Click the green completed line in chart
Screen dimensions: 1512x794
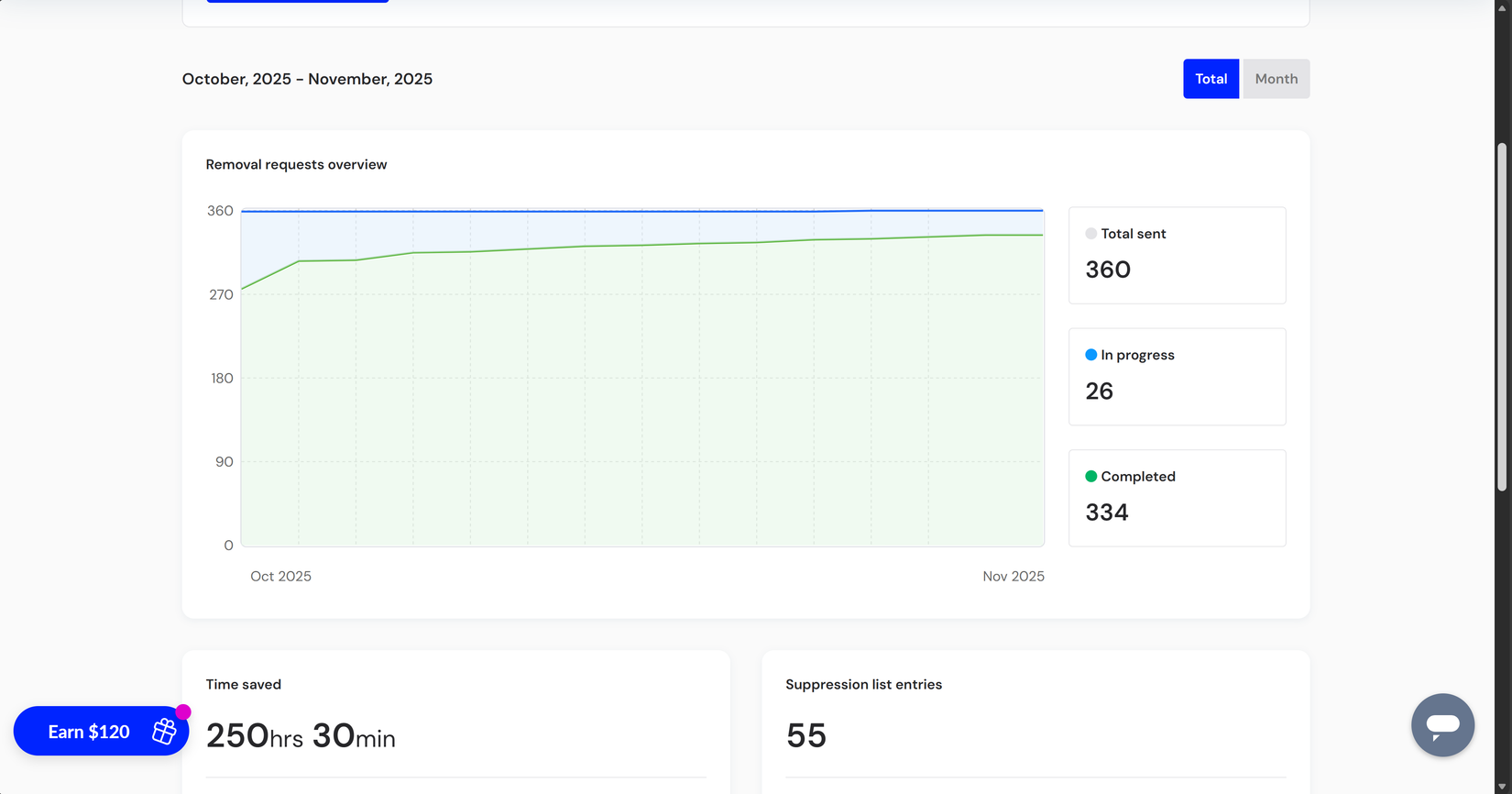coord(641,245)
